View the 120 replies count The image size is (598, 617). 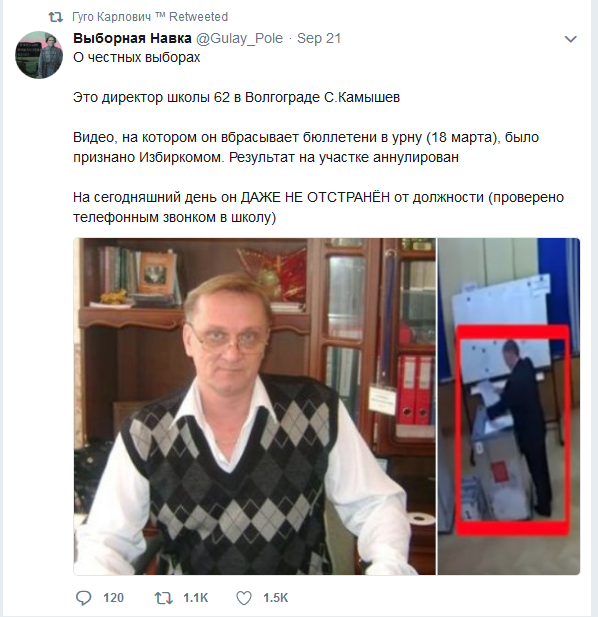pos(113,598)
